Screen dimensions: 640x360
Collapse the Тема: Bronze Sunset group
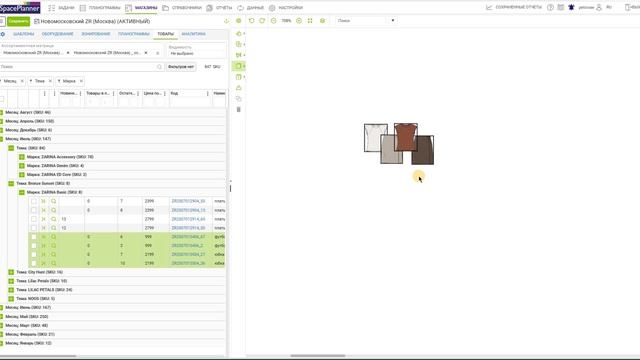(x=11, y=184)
